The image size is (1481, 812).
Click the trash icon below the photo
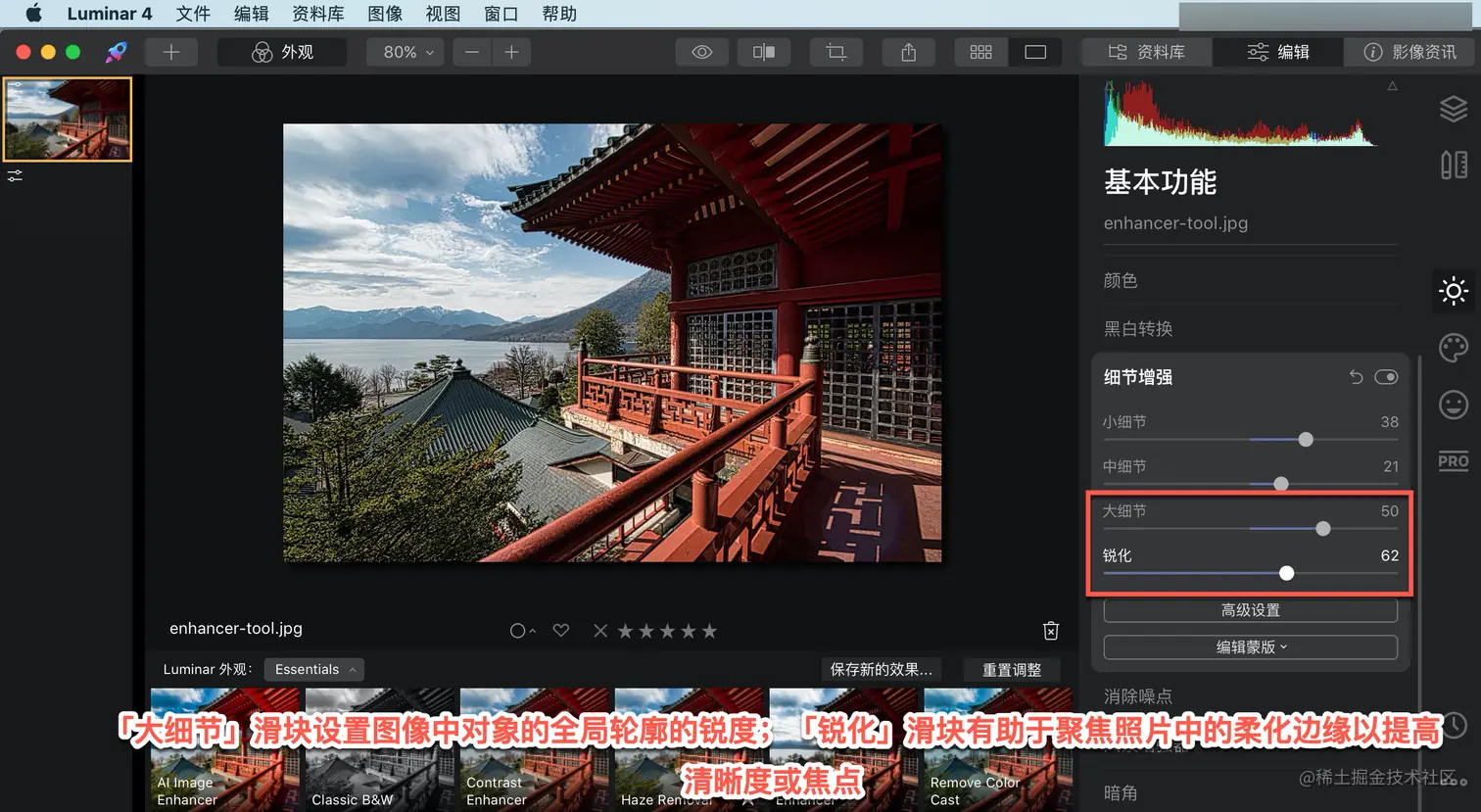[x=1051, y=631]
